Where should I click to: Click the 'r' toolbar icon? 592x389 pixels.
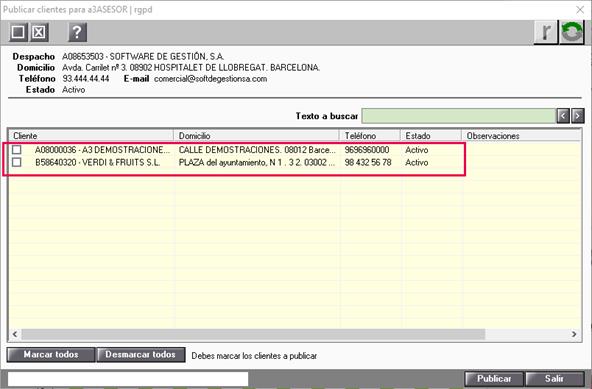point(546,32)
